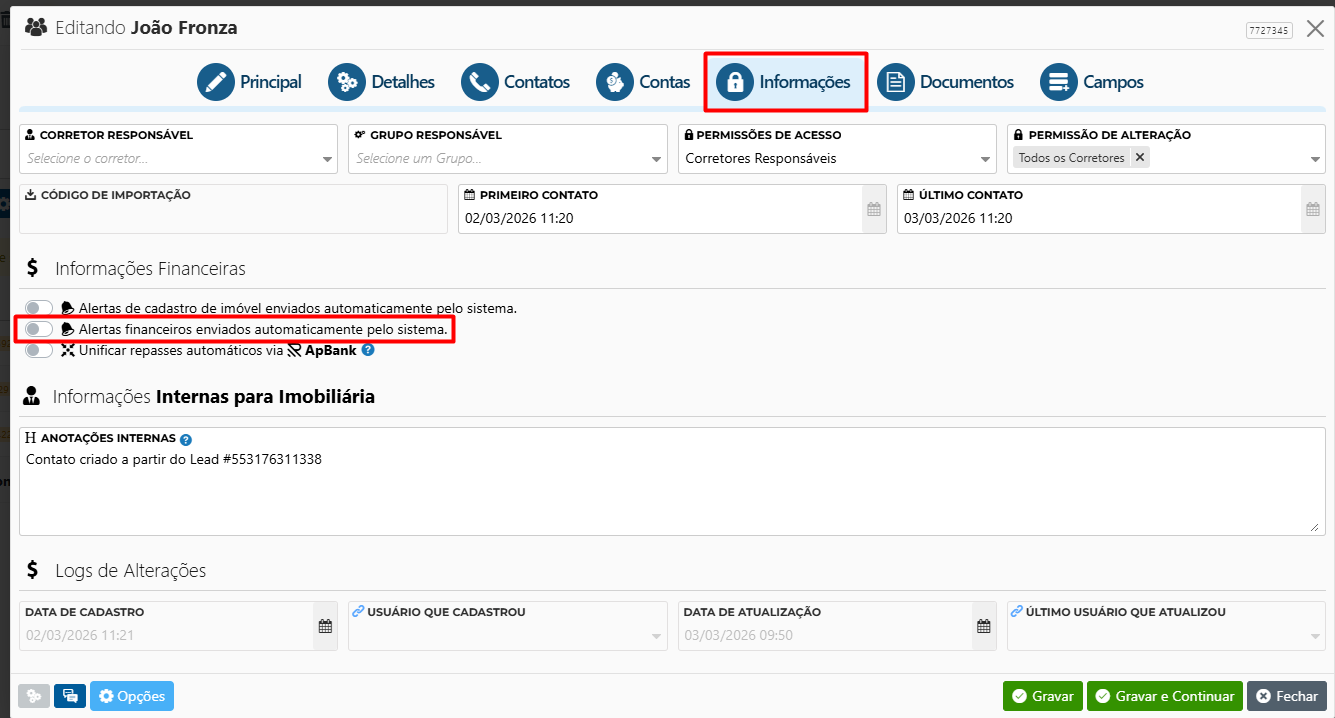Click ApBank help question mark icon

point(368,350)
